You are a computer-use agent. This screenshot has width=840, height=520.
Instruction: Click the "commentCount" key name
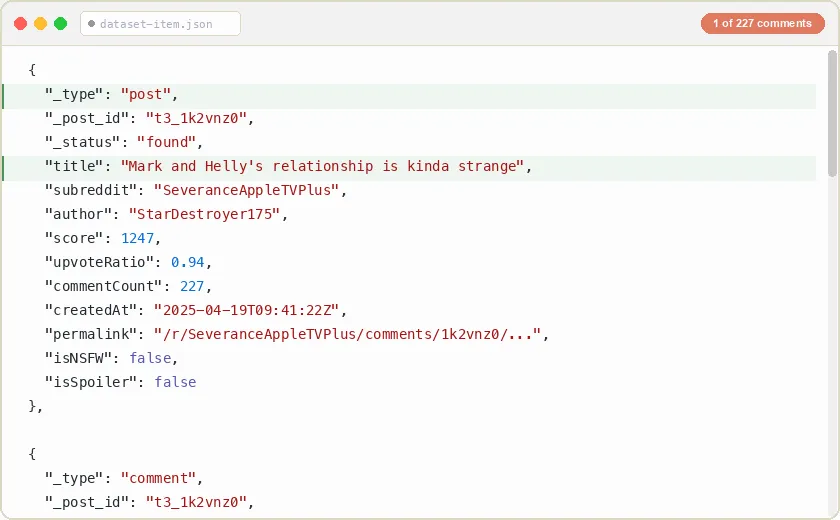pyautogui.click(x=103, y=286)
